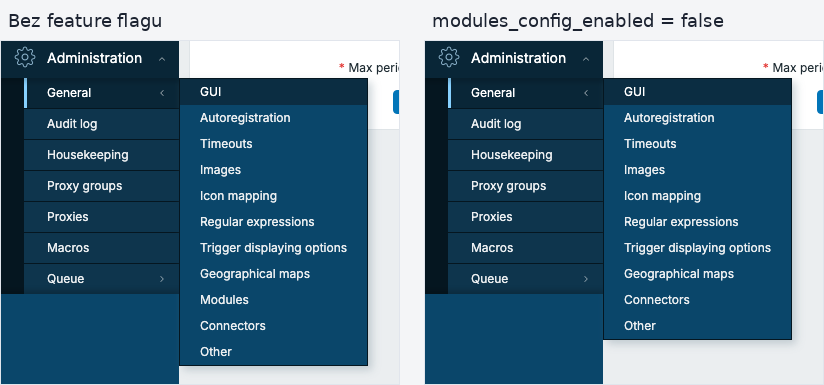Open Autoregistration in left screenshot submenu
Viewport: 824px width, 385px height.
click(273, 118)
